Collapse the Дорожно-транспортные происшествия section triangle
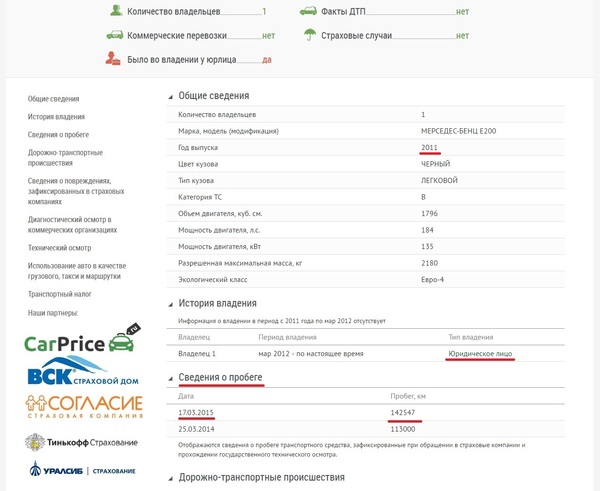 pyautogui.click(x=171, y=479)
